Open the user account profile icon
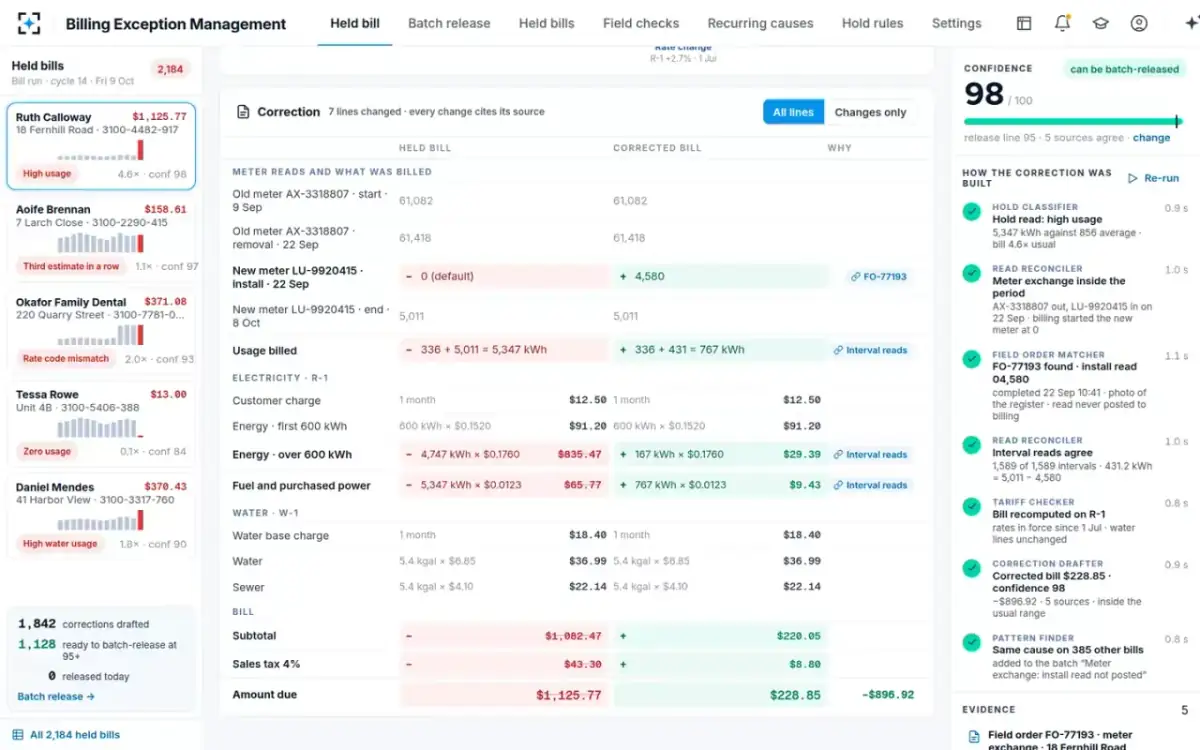Screen dimensions: 1200x750 coord(1139,23)
